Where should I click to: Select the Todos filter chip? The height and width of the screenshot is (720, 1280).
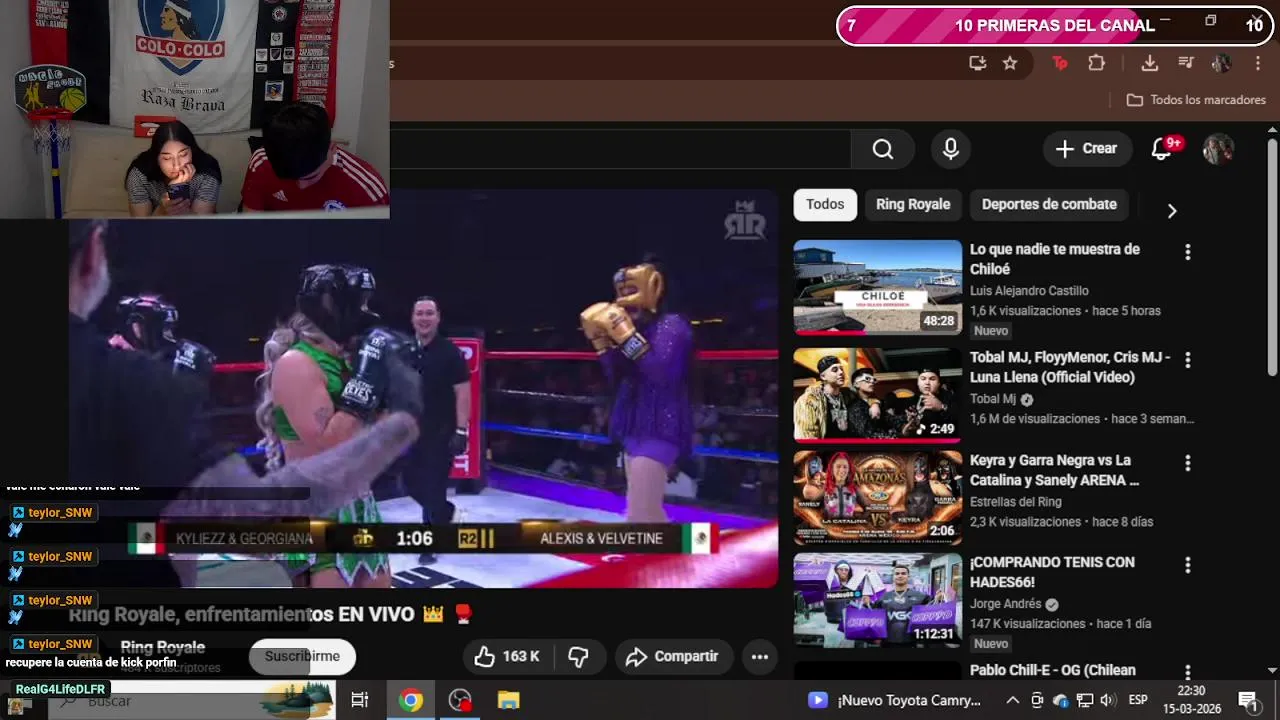tap(825, 204)
